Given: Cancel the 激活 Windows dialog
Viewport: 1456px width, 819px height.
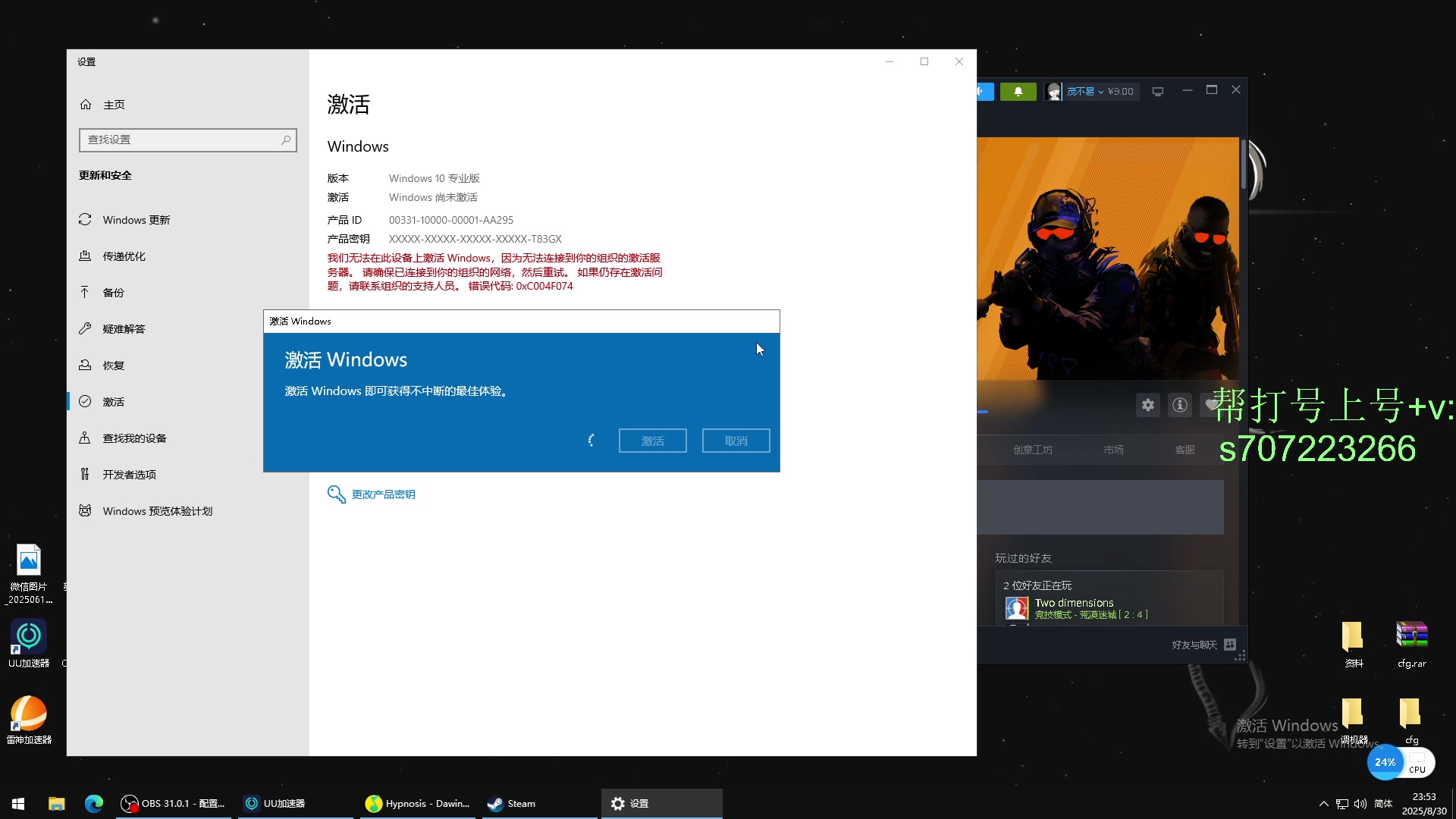Looking at the screenshot, I should (736, 441).
